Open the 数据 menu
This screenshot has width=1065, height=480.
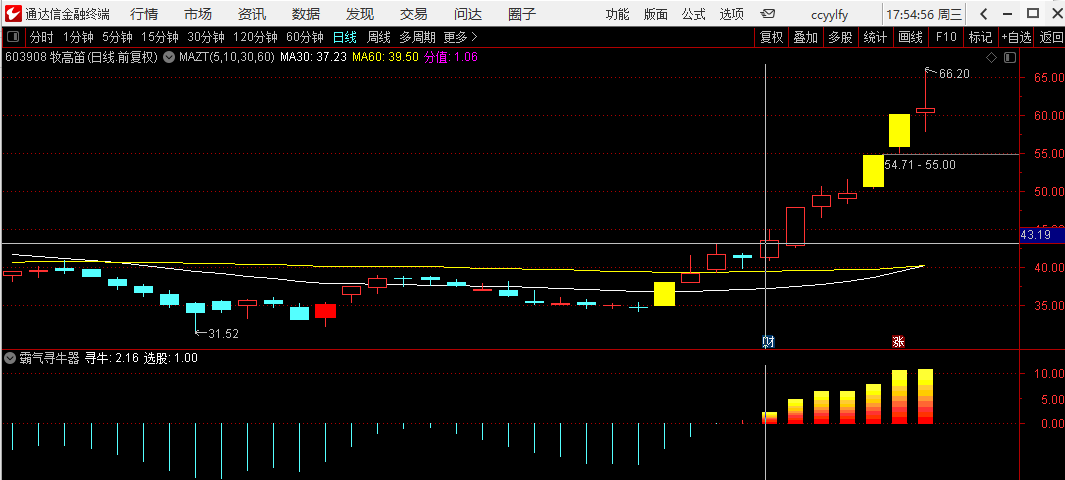coord(306,14)
